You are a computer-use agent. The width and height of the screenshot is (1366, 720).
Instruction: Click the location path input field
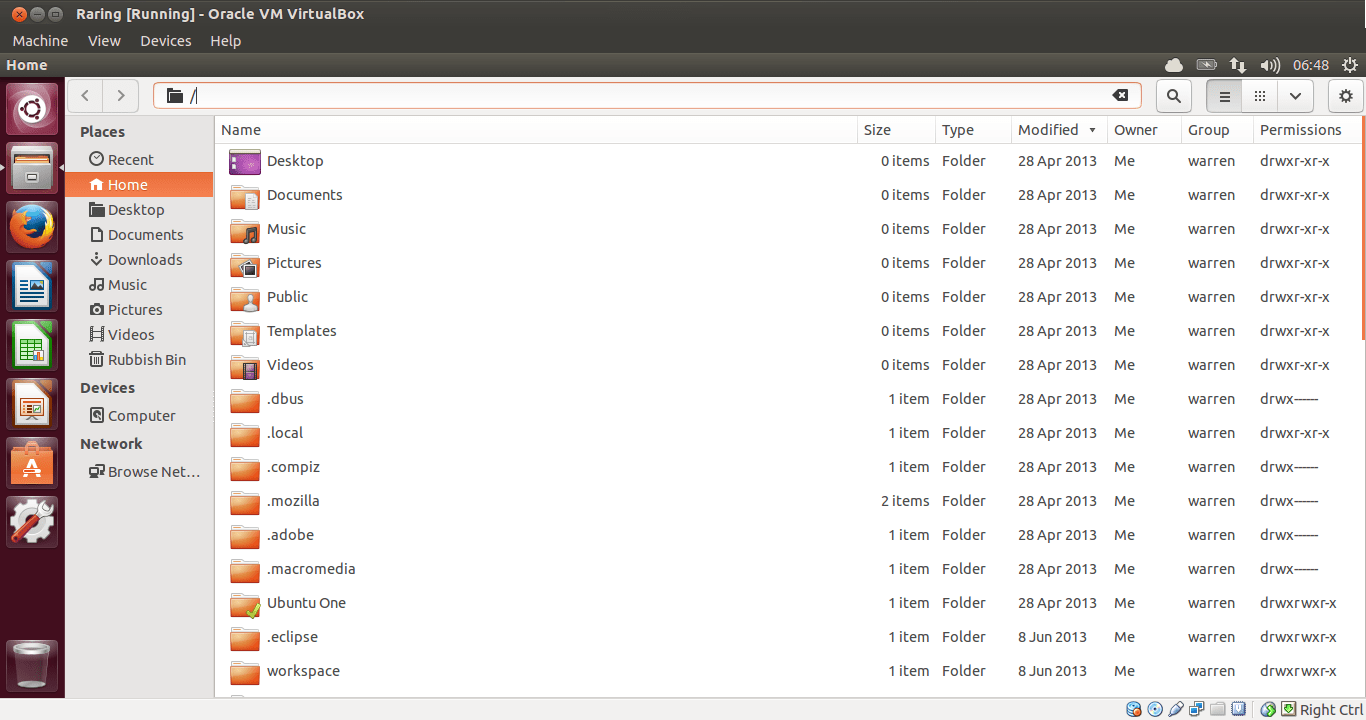pos(647,96)
